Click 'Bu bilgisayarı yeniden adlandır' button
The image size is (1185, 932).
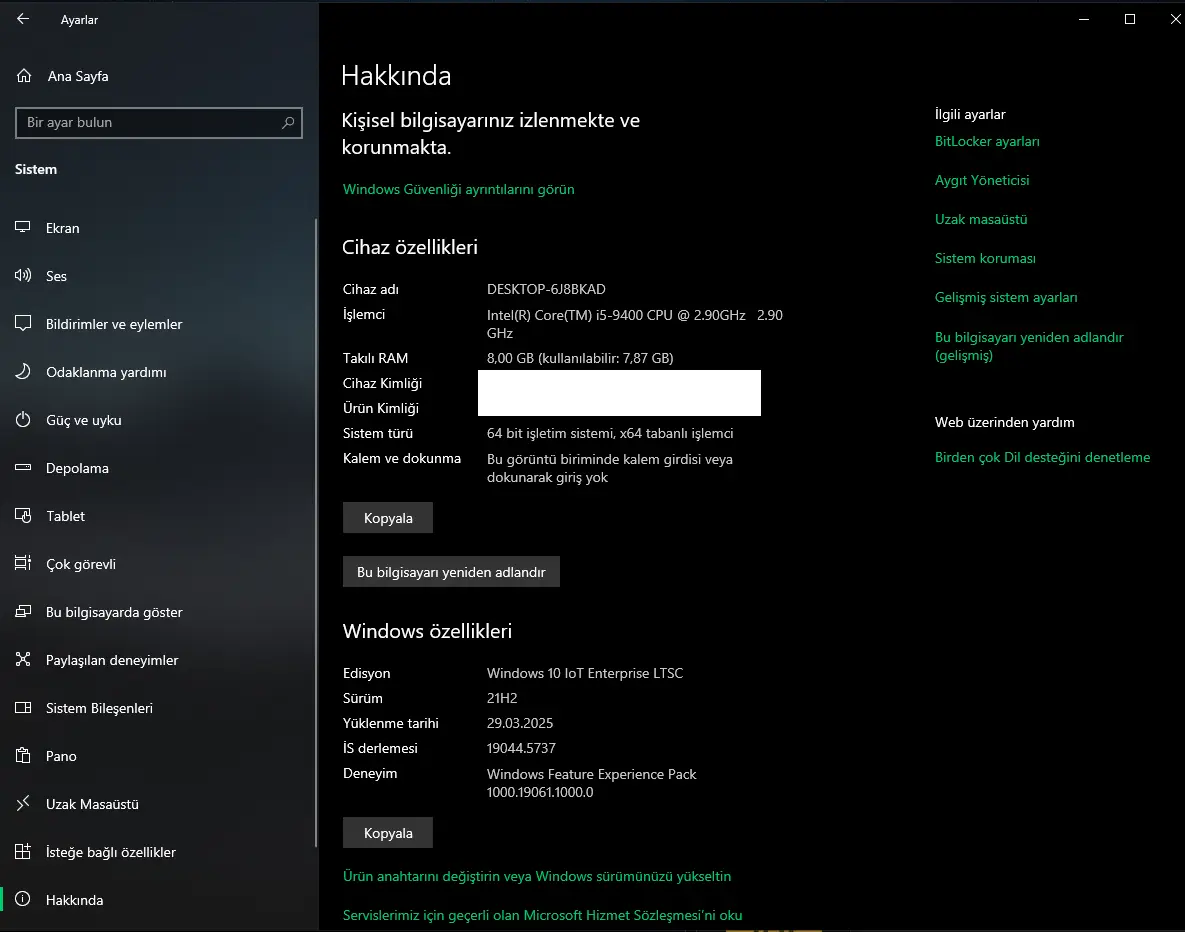(x=451, y=572)
